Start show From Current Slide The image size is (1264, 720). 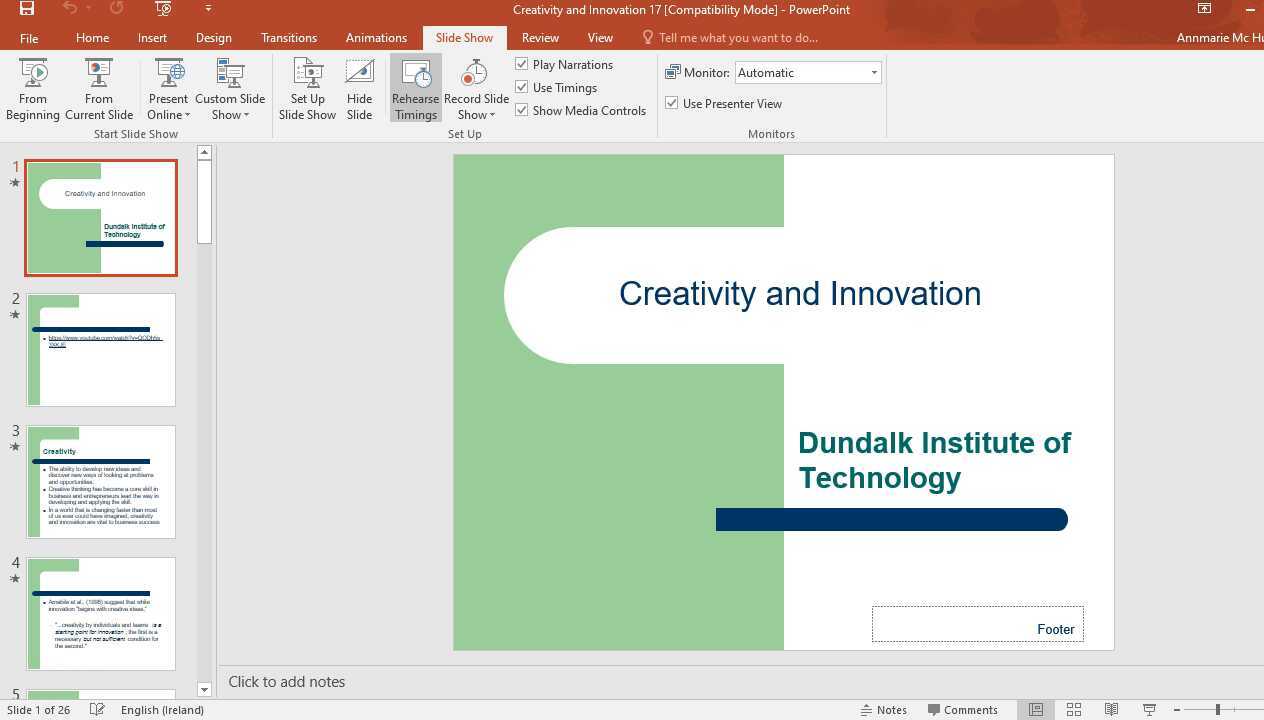click(99, 89)
